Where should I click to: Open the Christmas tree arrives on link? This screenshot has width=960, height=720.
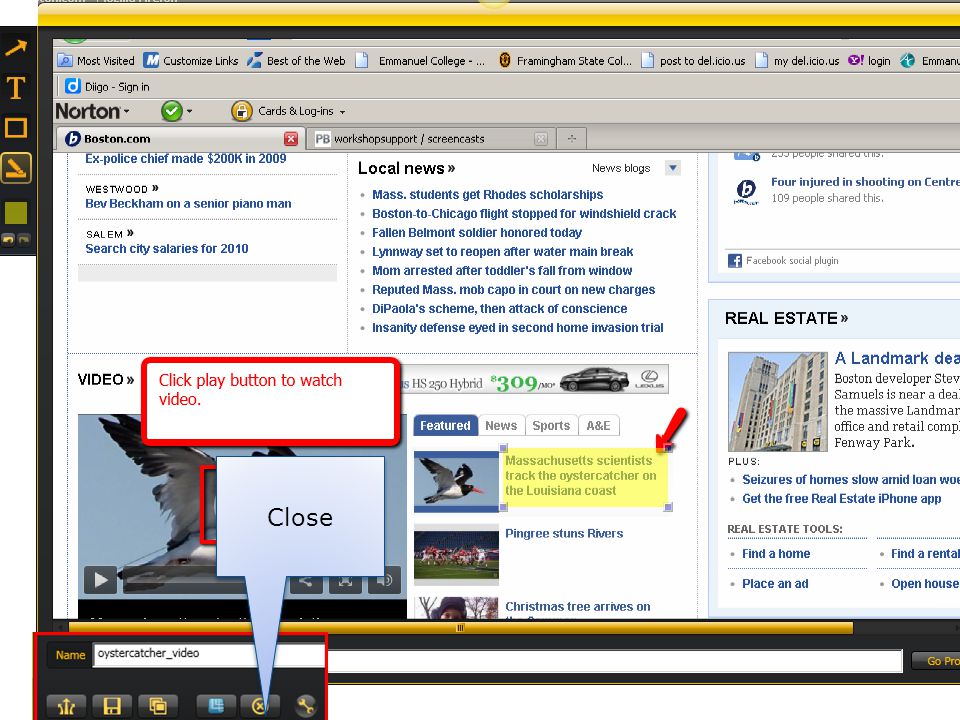(x=577, y=607)
